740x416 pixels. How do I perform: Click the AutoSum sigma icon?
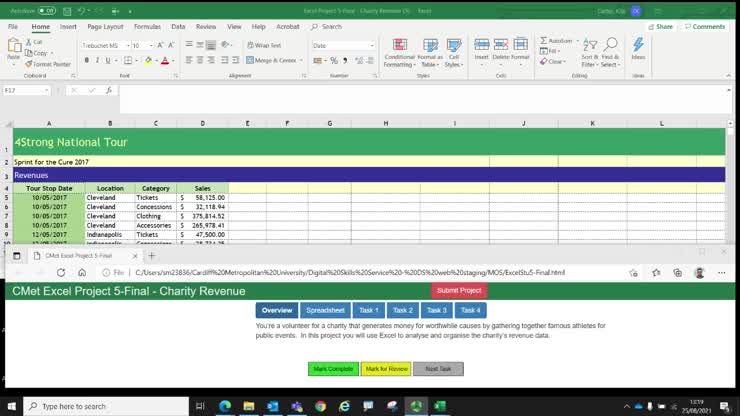click(544, 41)
